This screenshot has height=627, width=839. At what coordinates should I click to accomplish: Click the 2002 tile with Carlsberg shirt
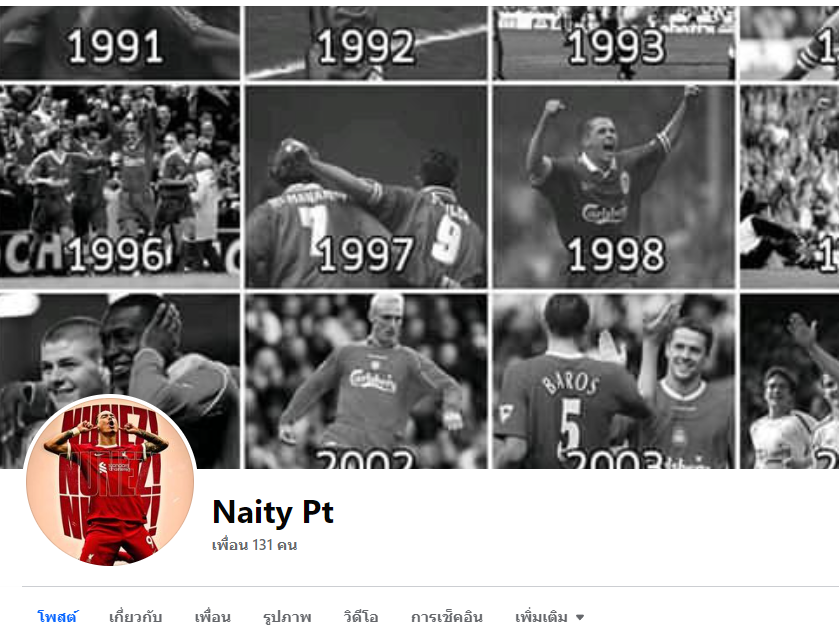[x=366, y=381]
